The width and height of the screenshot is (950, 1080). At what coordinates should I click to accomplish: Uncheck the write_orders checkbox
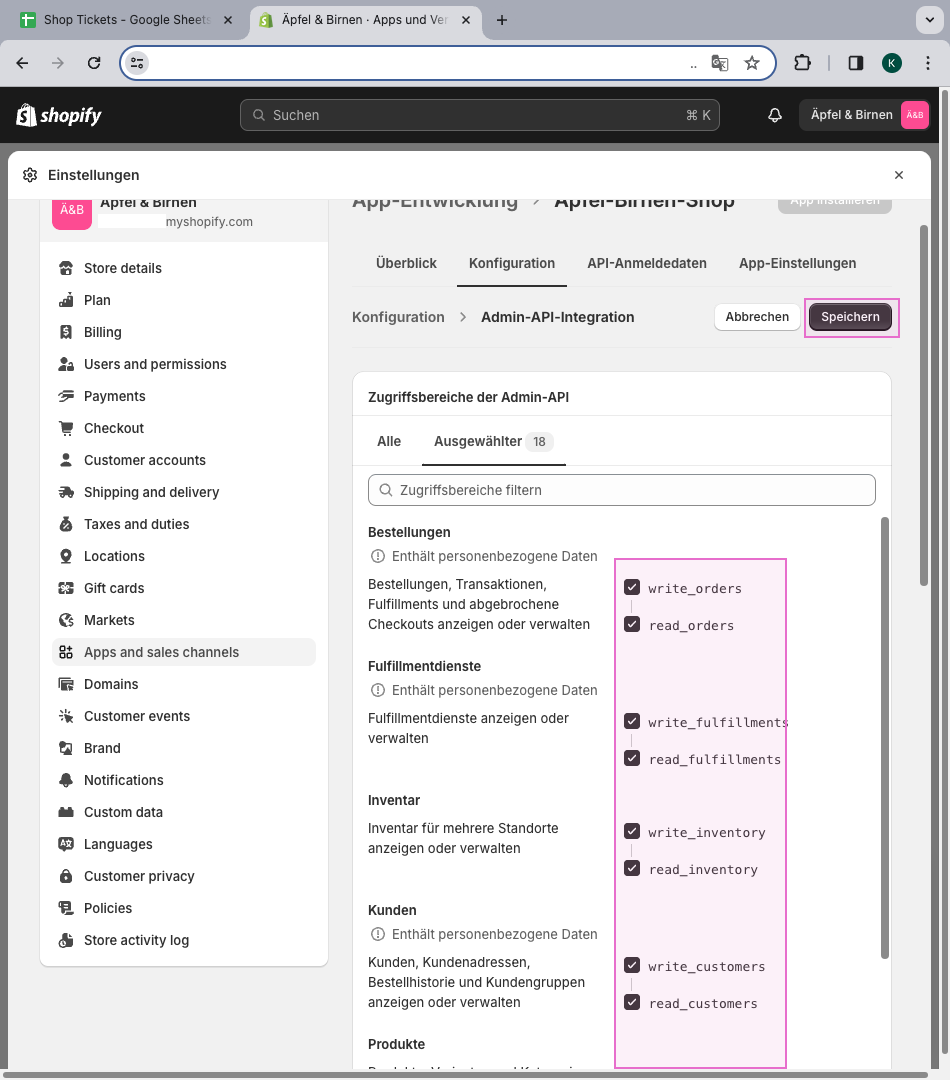coord(632,587)
